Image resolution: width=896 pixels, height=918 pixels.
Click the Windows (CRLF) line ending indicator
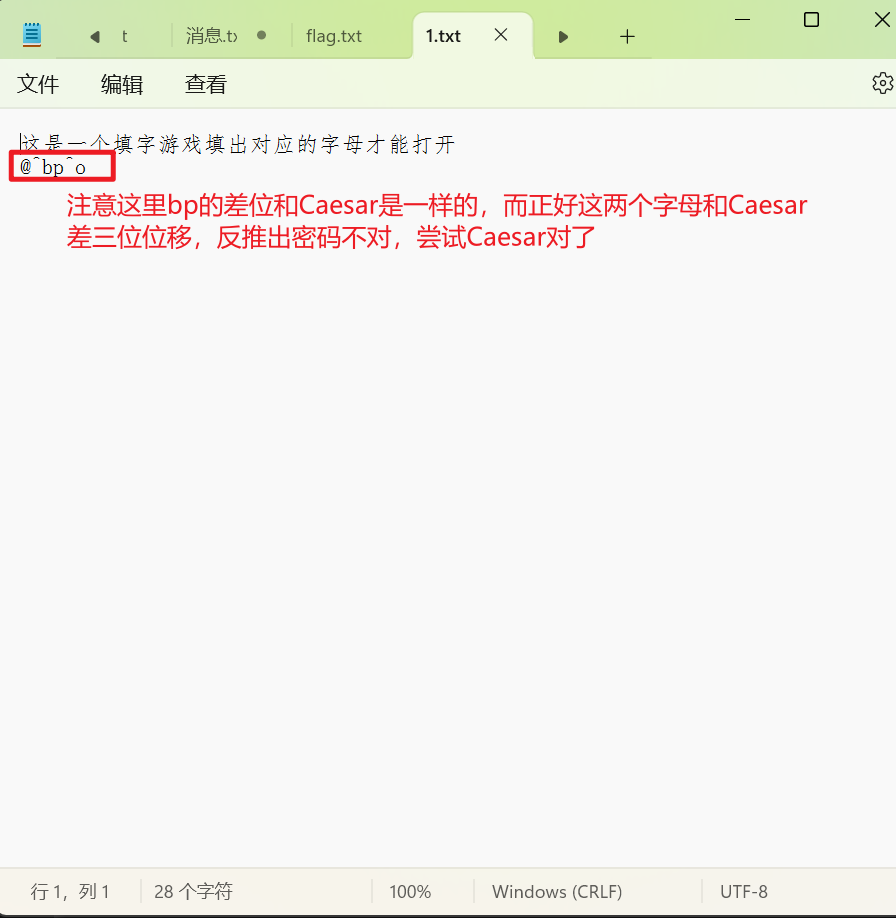556,891
